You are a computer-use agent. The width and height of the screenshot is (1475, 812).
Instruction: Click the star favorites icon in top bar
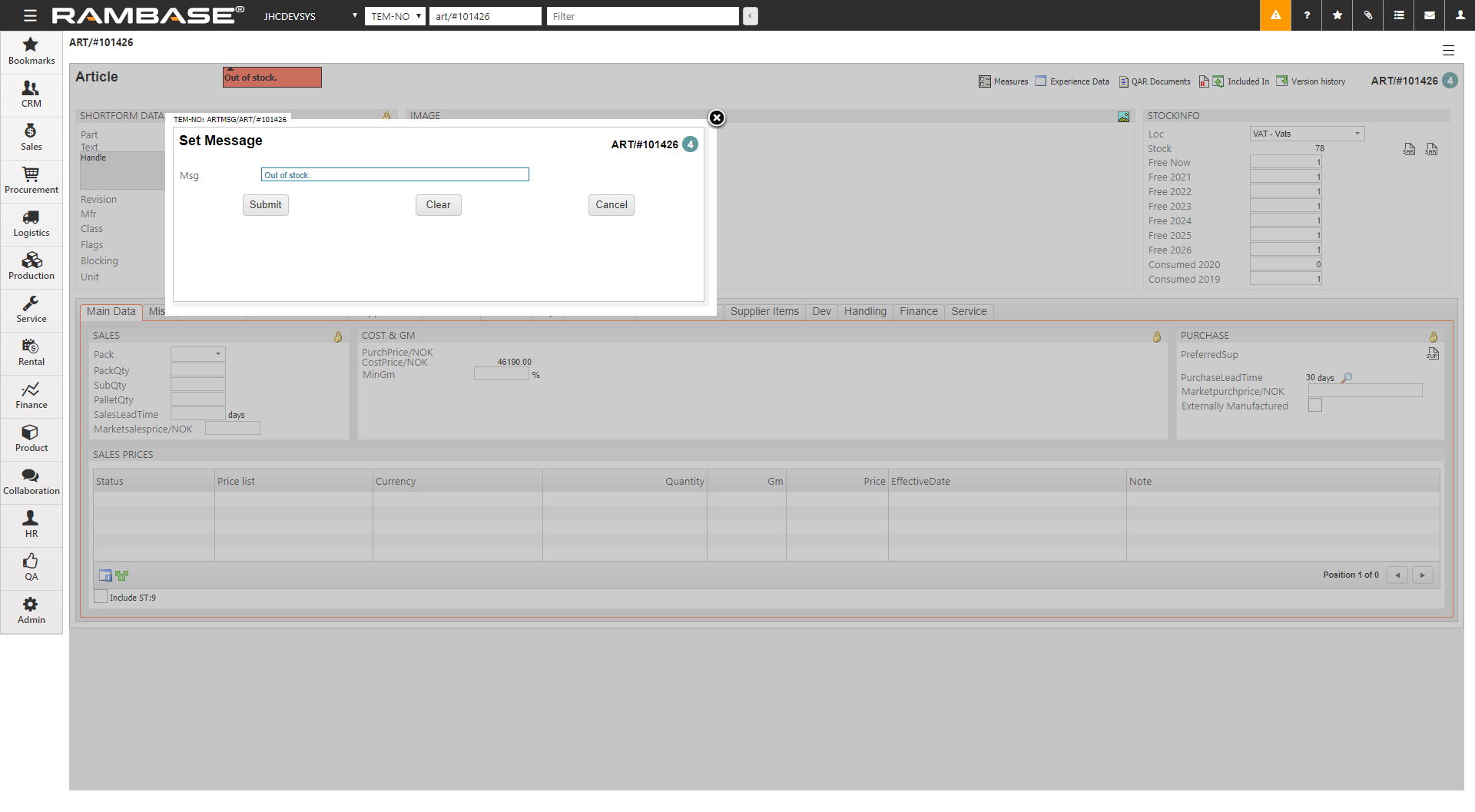pyautogui.click(x=1337, y=15)
